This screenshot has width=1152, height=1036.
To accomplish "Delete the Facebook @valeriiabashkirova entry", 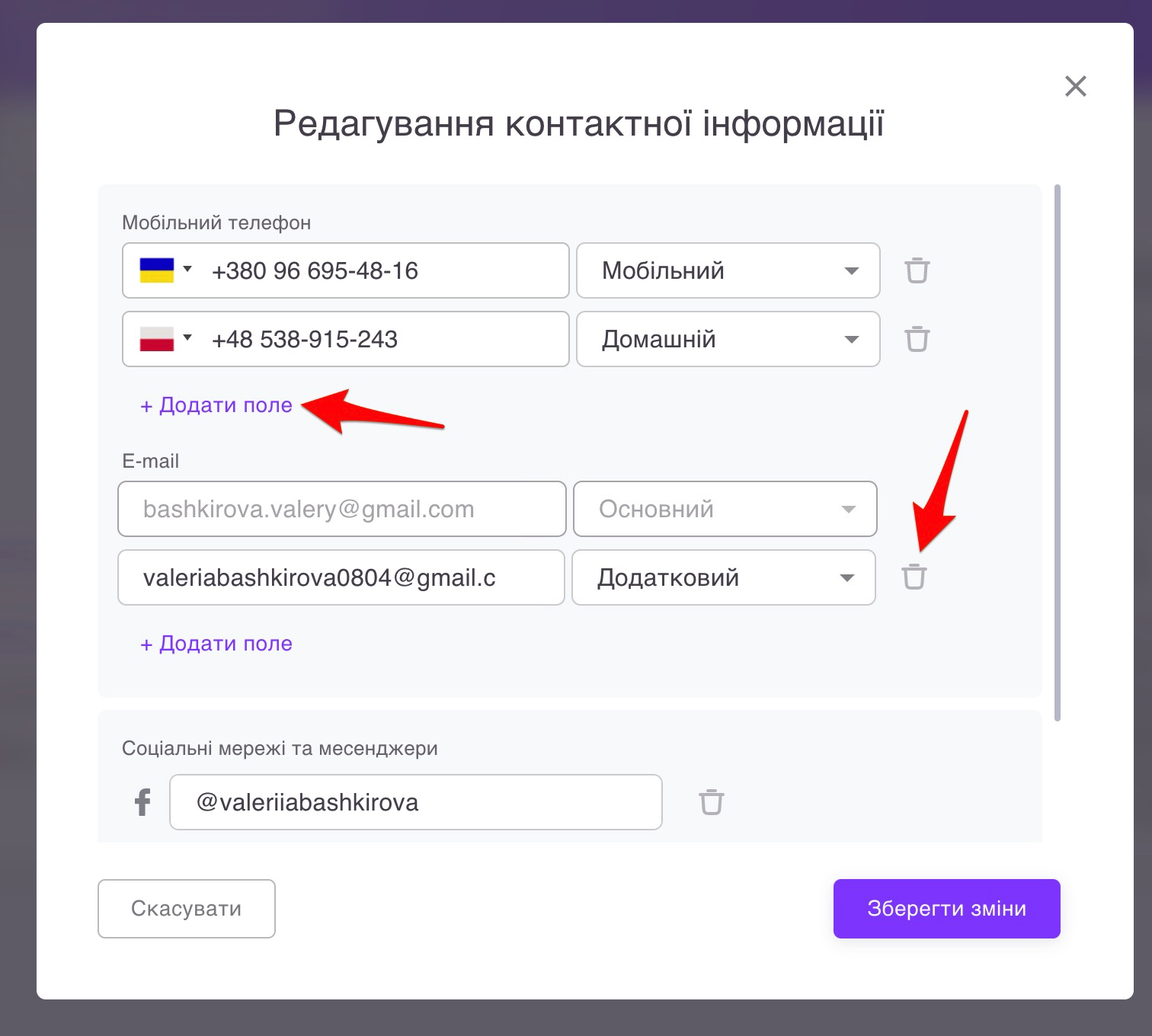I will click(x=711, y=802).
